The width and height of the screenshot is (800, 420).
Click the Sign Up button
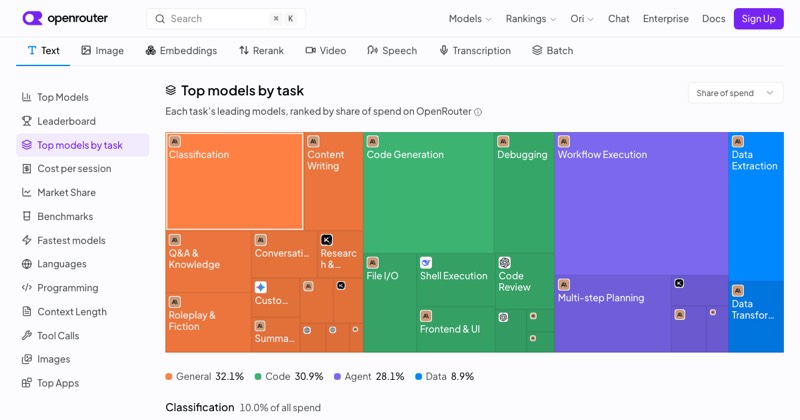[x=758, y=19]
